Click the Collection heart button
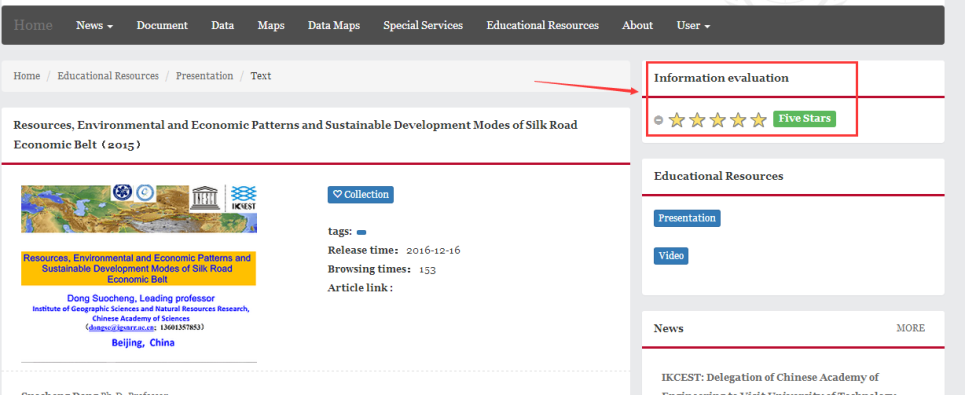 coord(361,194)
